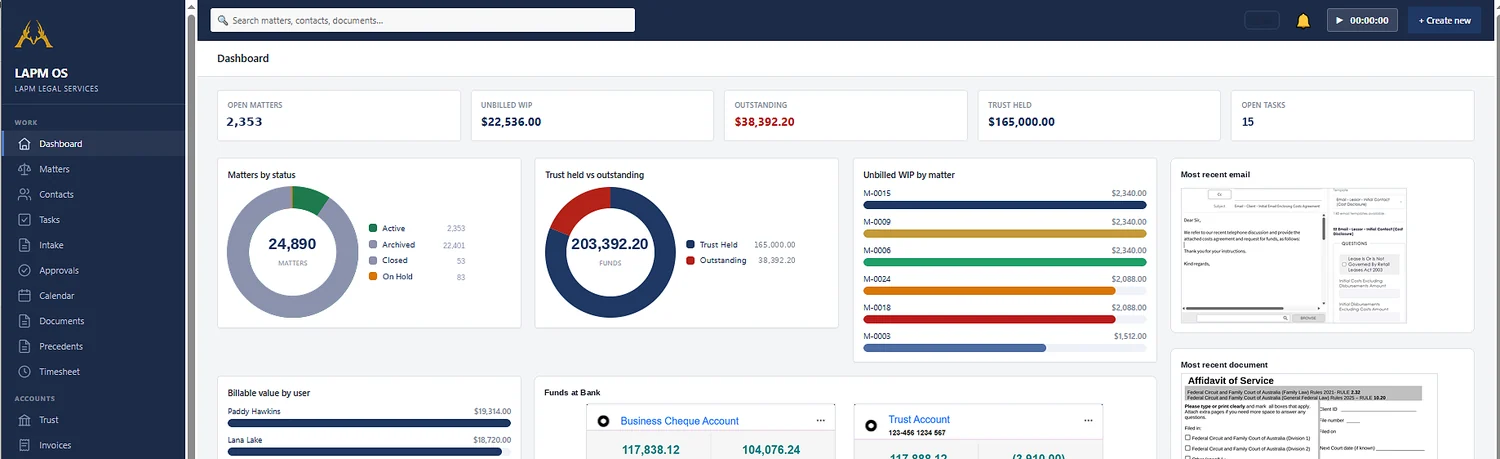Click the Business Cheque Account bank logo
The image size is (1500, 459).
[604, 421]
